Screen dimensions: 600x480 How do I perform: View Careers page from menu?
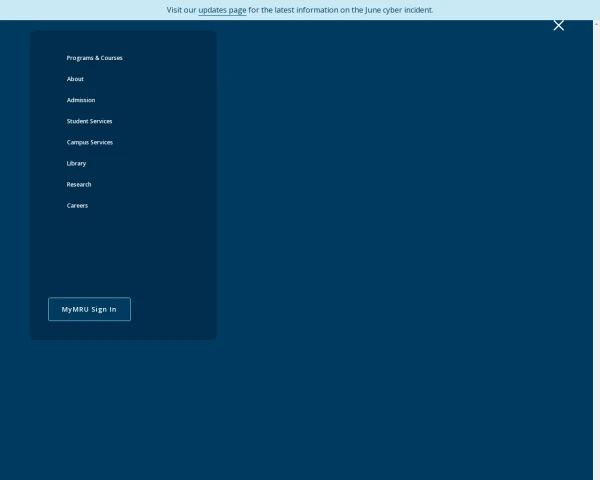click(x=77, y=205)
